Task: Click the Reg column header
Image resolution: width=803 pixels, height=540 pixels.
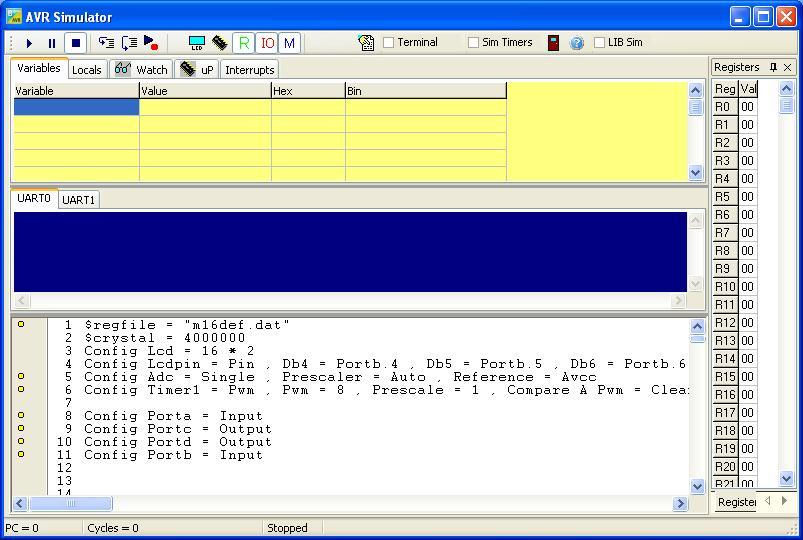Action: tap(725, 89)
